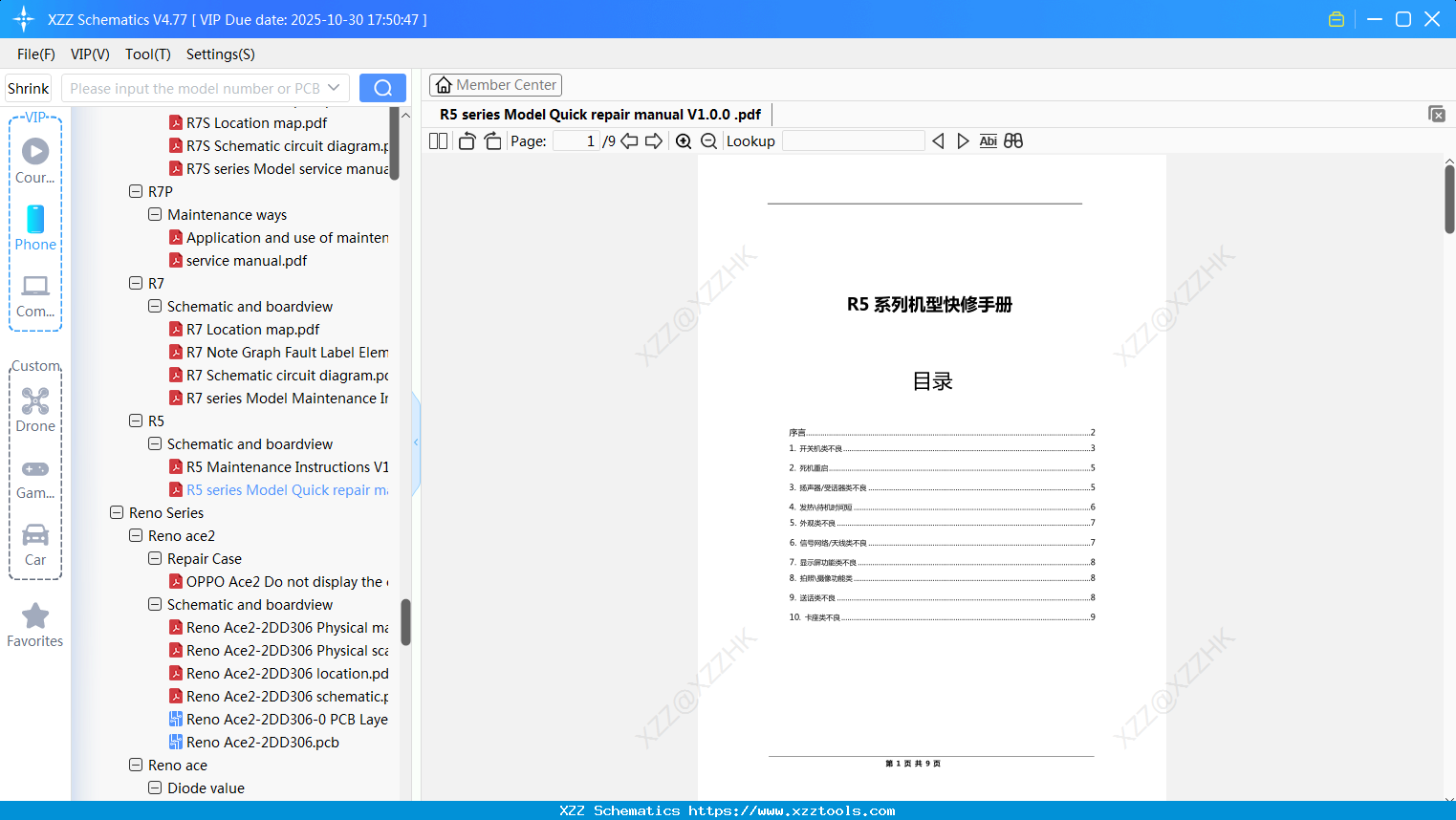Screen dimensions: 1456x820
Task: Rotate the PDF page clockwise
Action: [492, 140]
